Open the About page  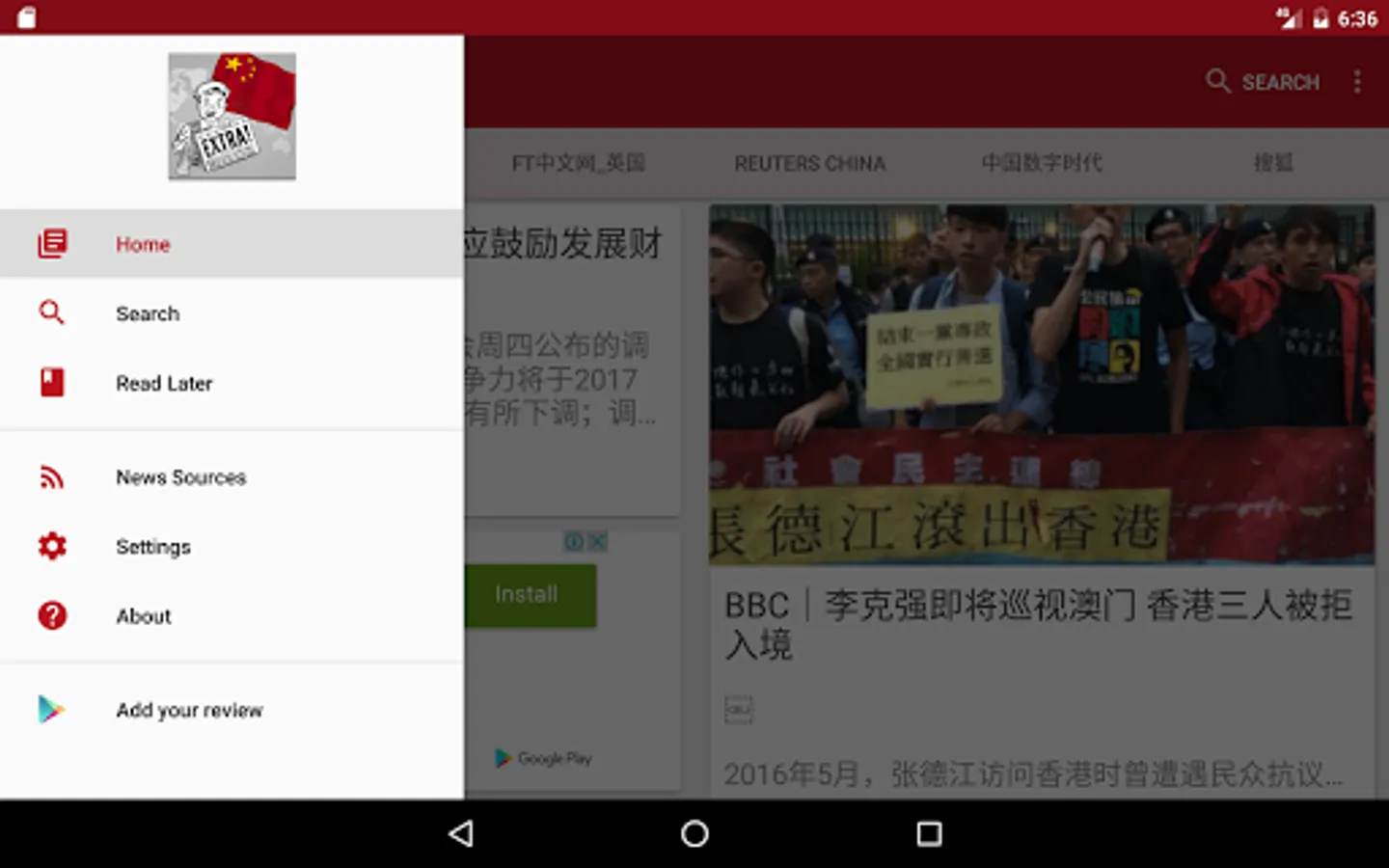click(x=231, y=616)
